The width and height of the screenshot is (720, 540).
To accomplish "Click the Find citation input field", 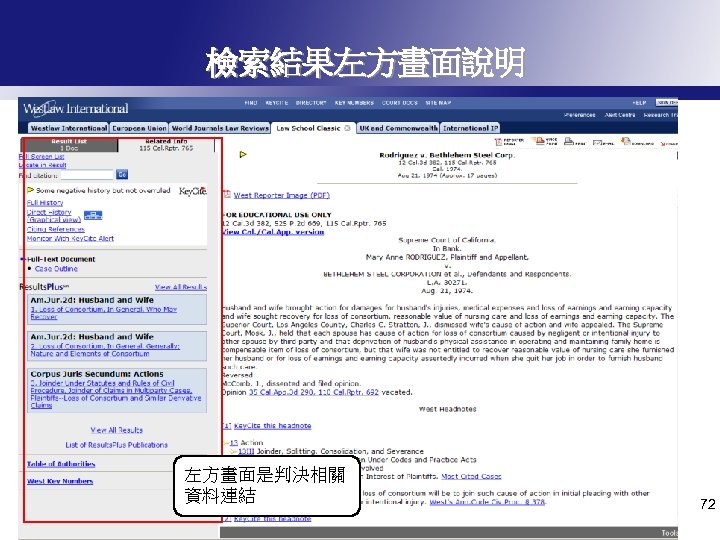I will tap(87, 175).
